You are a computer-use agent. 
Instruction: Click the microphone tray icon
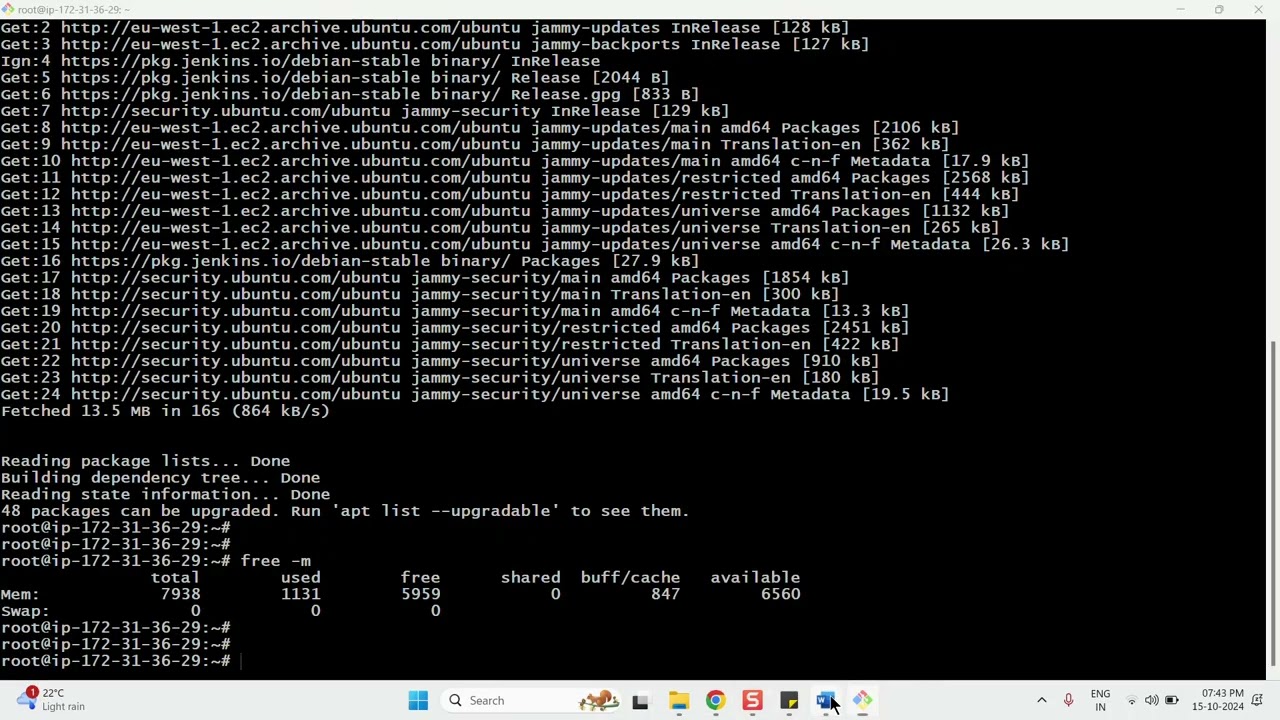point(1068,701)
